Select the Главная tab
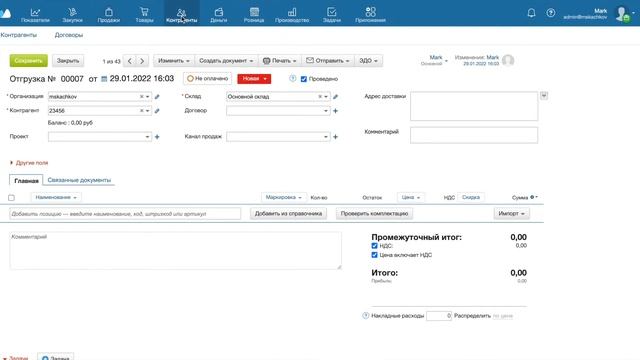The width and height of the screenshot is (640, 360). pos(26,180)
